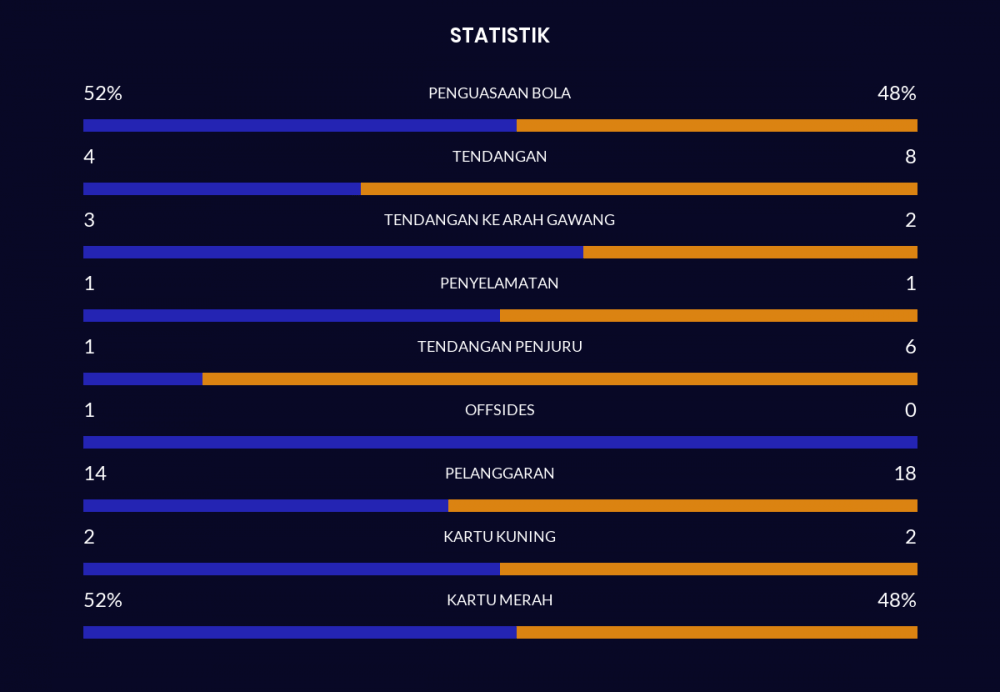Select the OFFSIDES stat label

(x=499, y=410)
